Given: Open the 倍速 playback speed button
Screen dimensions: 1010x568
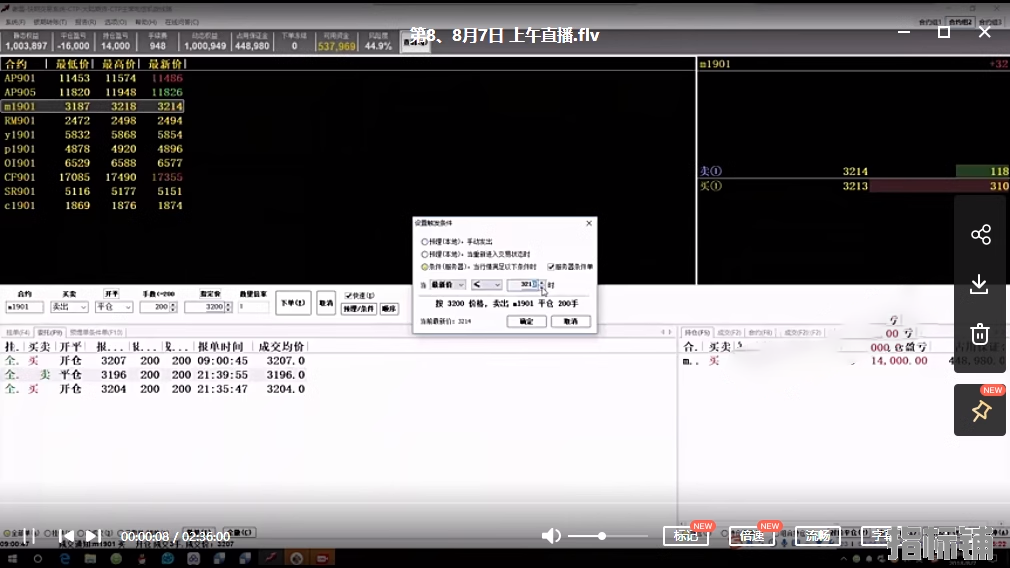Looking at the screenshot, I should pos(752,536).
